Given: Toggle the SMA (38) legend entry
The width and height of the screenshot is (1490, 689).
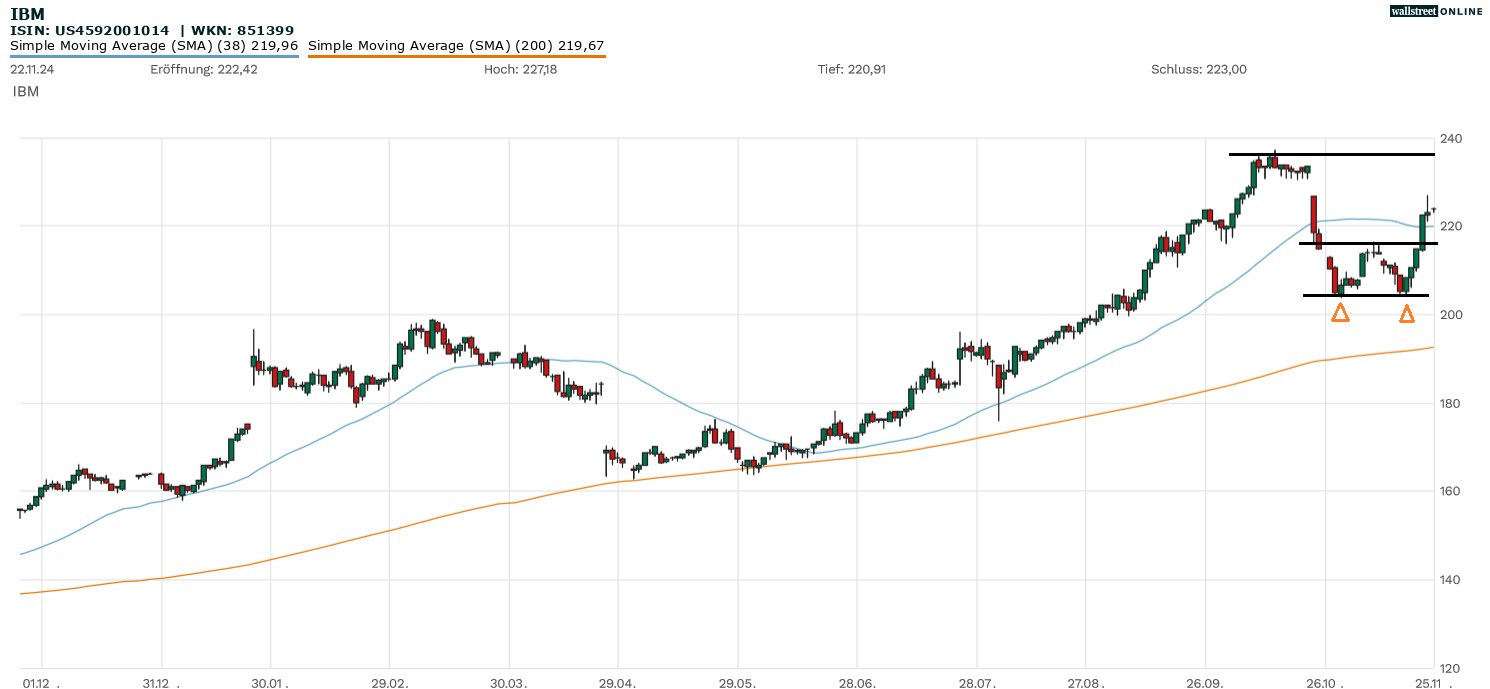Looking at the screenshot, I should (x=154, y=45).
